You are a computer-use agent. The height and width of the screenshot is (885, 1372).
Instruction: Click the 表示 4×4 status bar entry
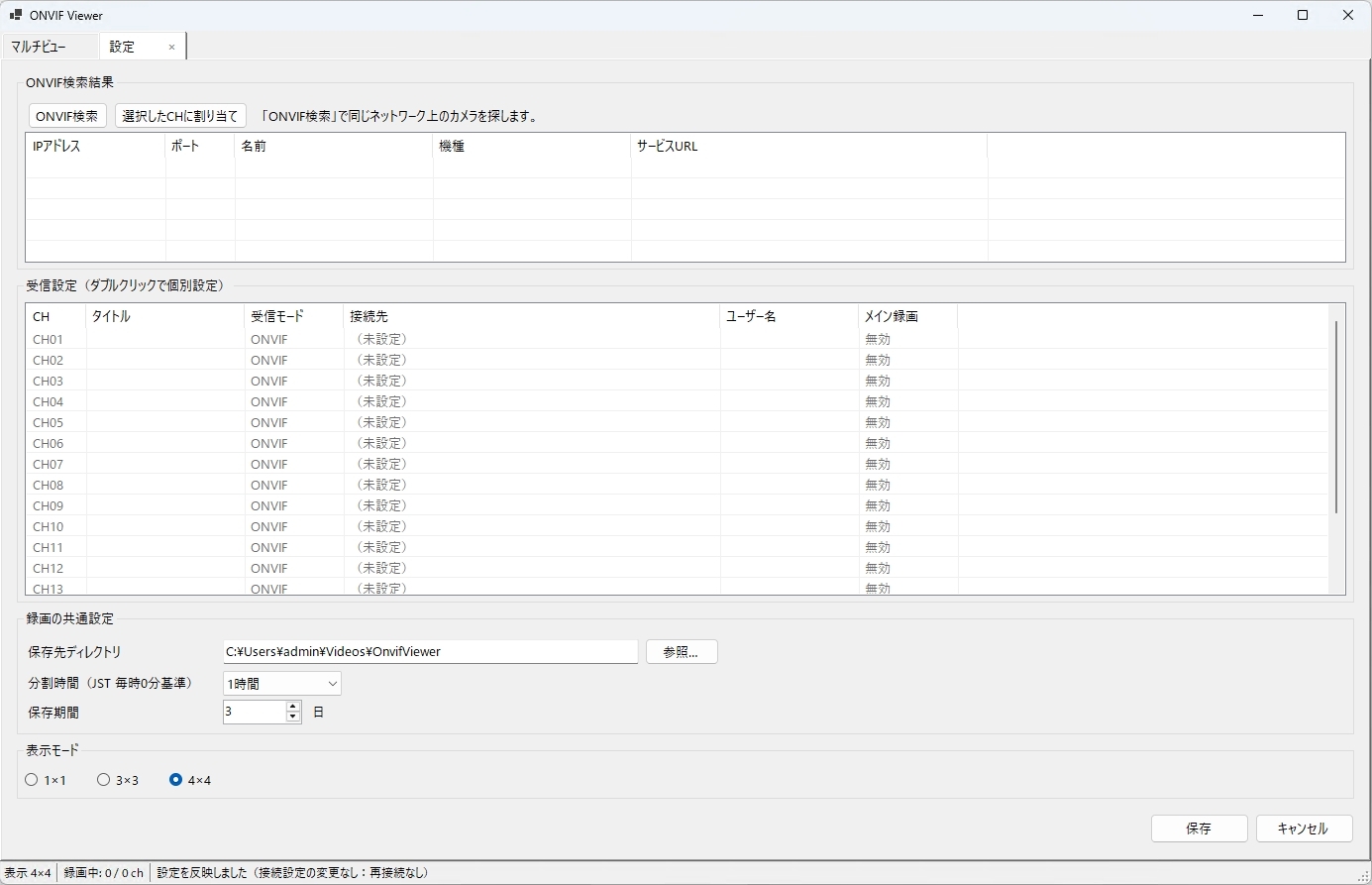(x=28, y=873)
